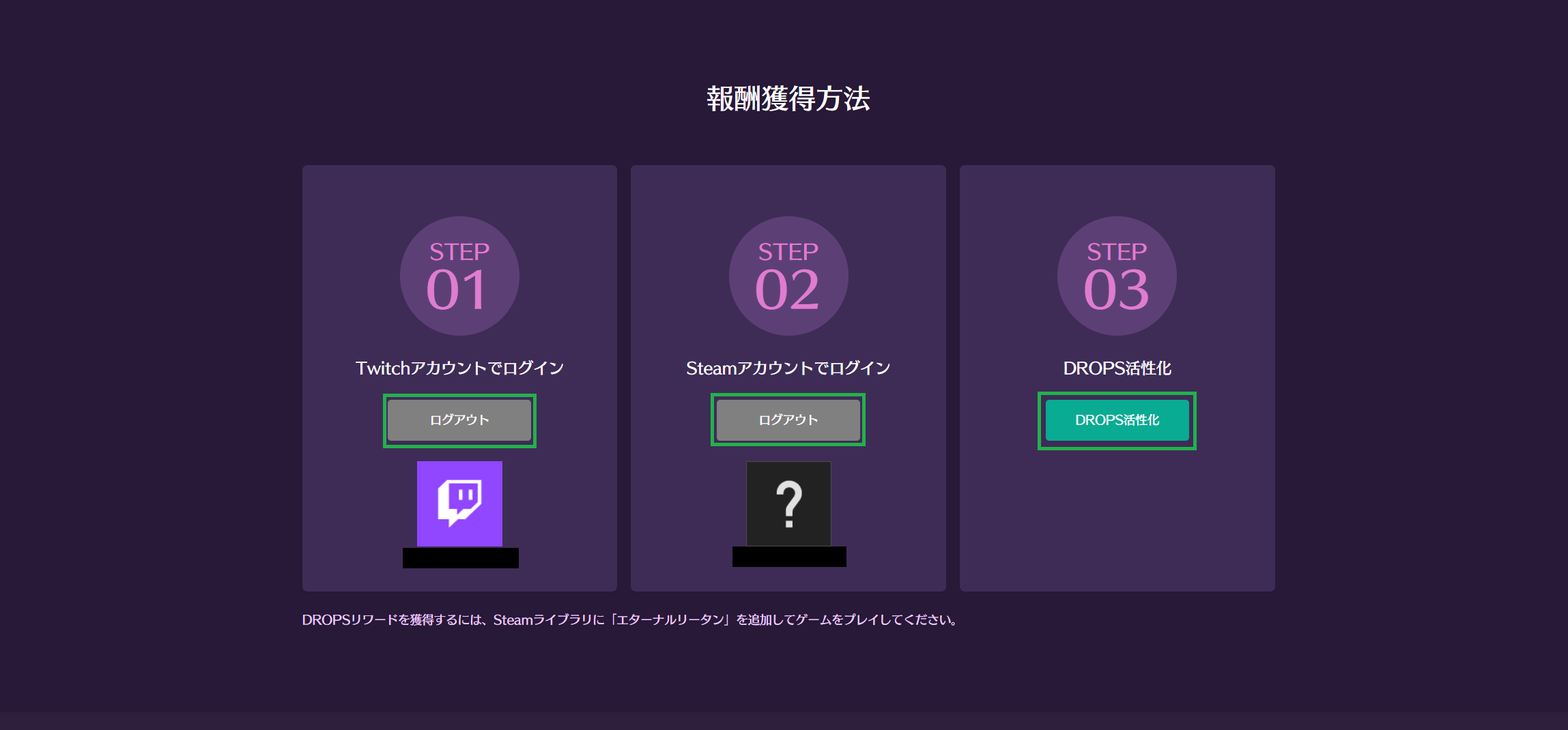The width and height of the screenshot is (1568, 730).
Task: Click the empty area below the DROPS活性化 button
Action: pyautogui.click(x=1117, y=519)
